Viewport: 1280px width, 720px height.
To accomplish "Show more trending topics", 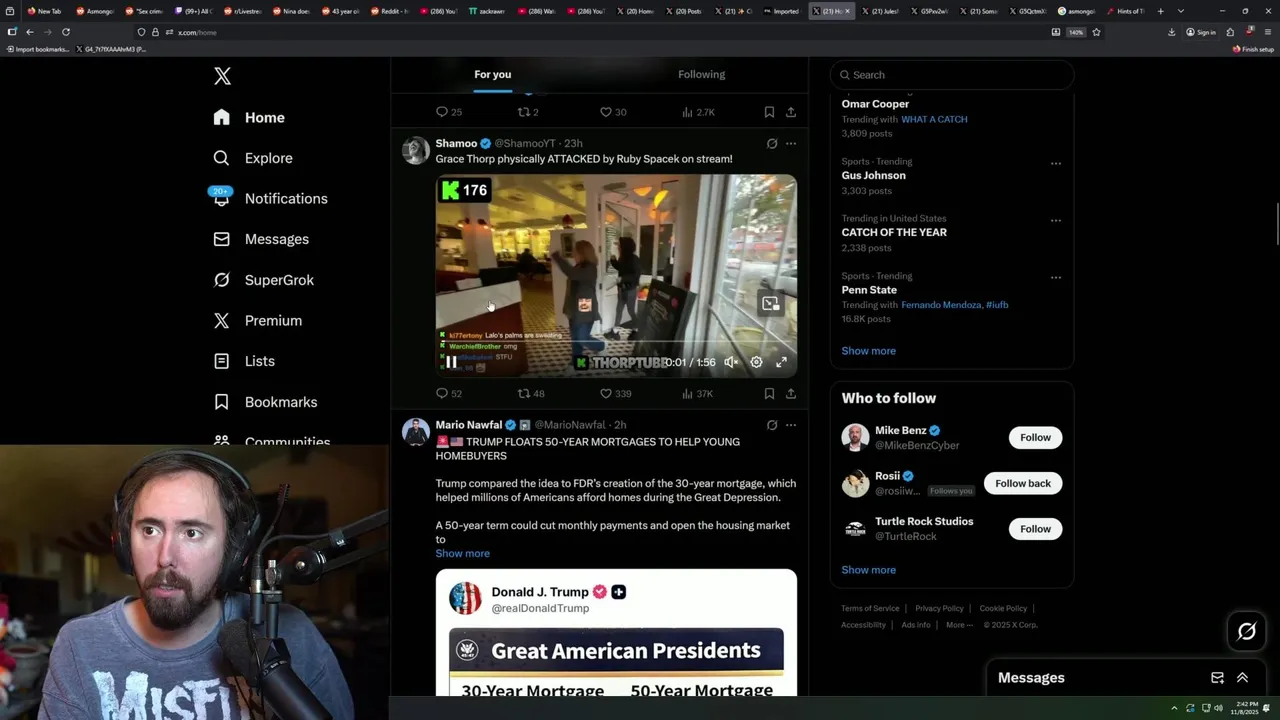I will click(x=868, y=351).
